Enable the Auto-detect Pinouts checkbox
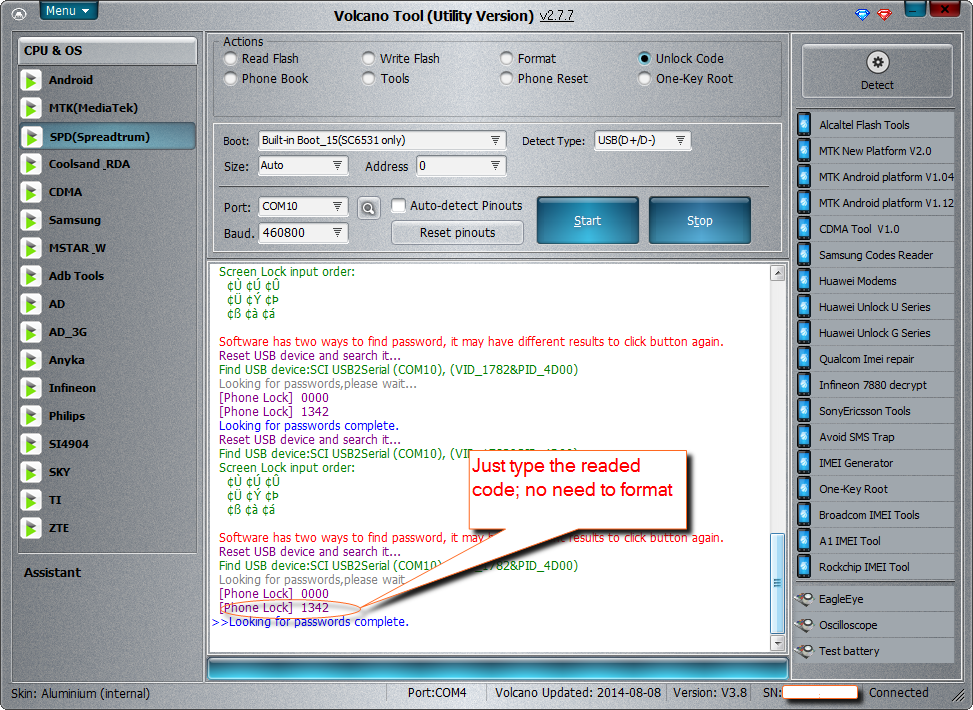This screenshot has width=973, height=710. [x=398, y=205]
